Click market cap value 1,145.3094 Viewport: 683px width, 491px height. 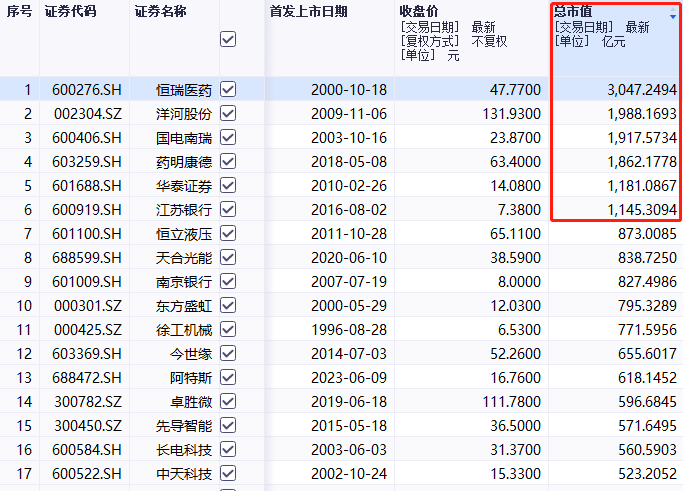642,210
